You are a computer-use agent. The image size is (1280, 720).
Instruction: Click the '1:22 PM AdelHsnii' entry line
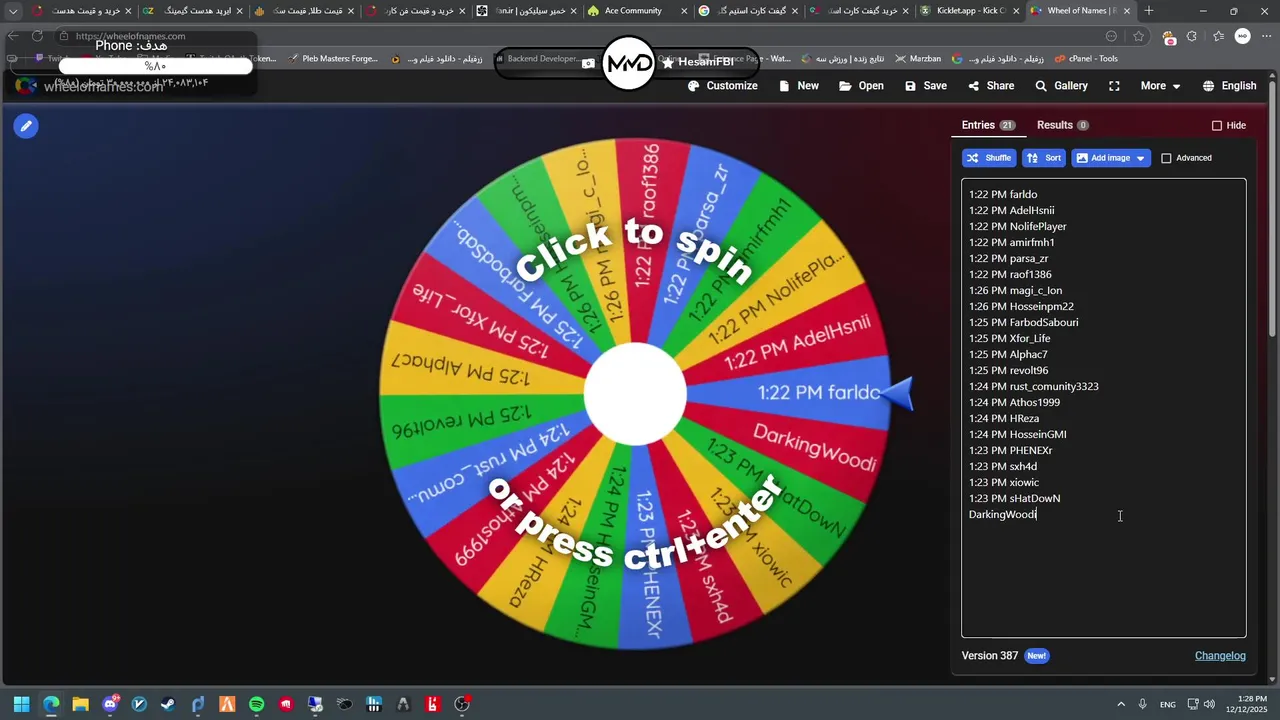(1011, 210)
